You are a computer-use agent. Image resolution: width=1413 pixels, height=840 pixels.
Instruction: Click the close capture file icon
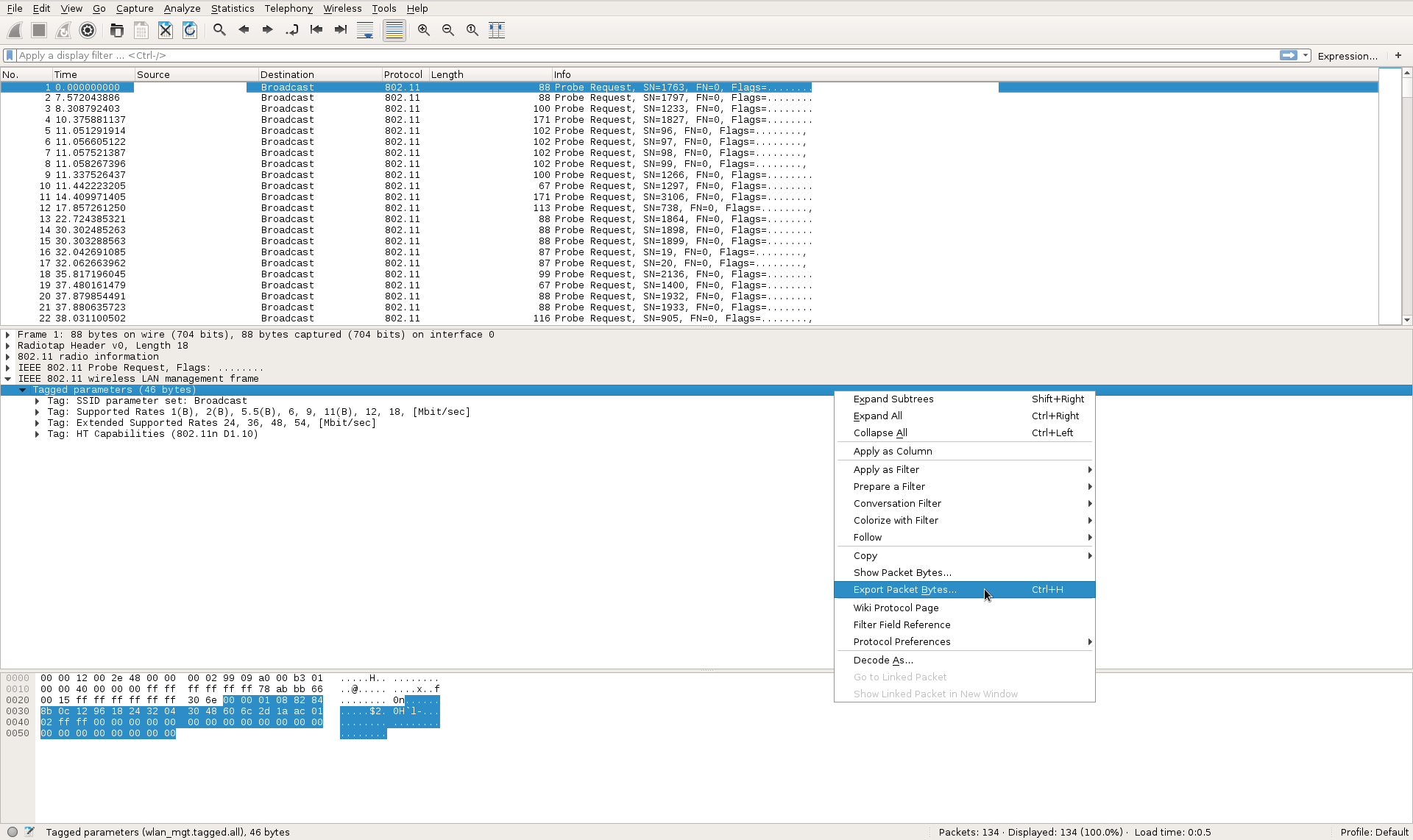[x=166, y=30]
